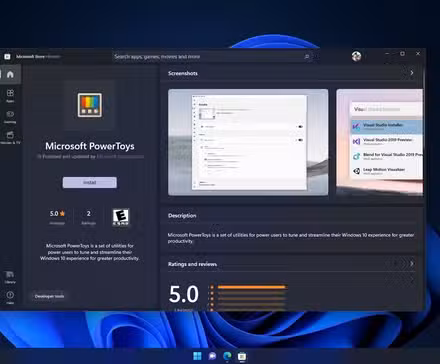Open the Library in the sidebar

(x=10, y=277)
